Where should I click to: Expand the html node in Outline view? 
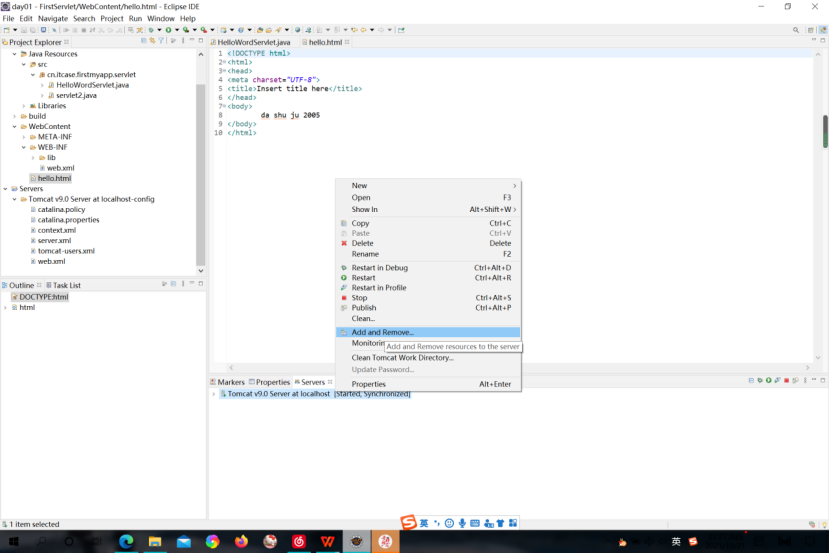pyautogui.click(x=5, y=307)
